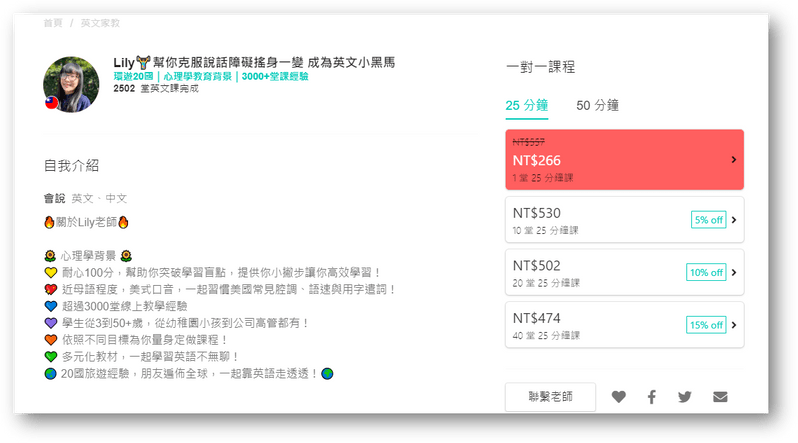Click the 10% off discount badge
This screenshot has width=798, height=443.
coord(705,272)
